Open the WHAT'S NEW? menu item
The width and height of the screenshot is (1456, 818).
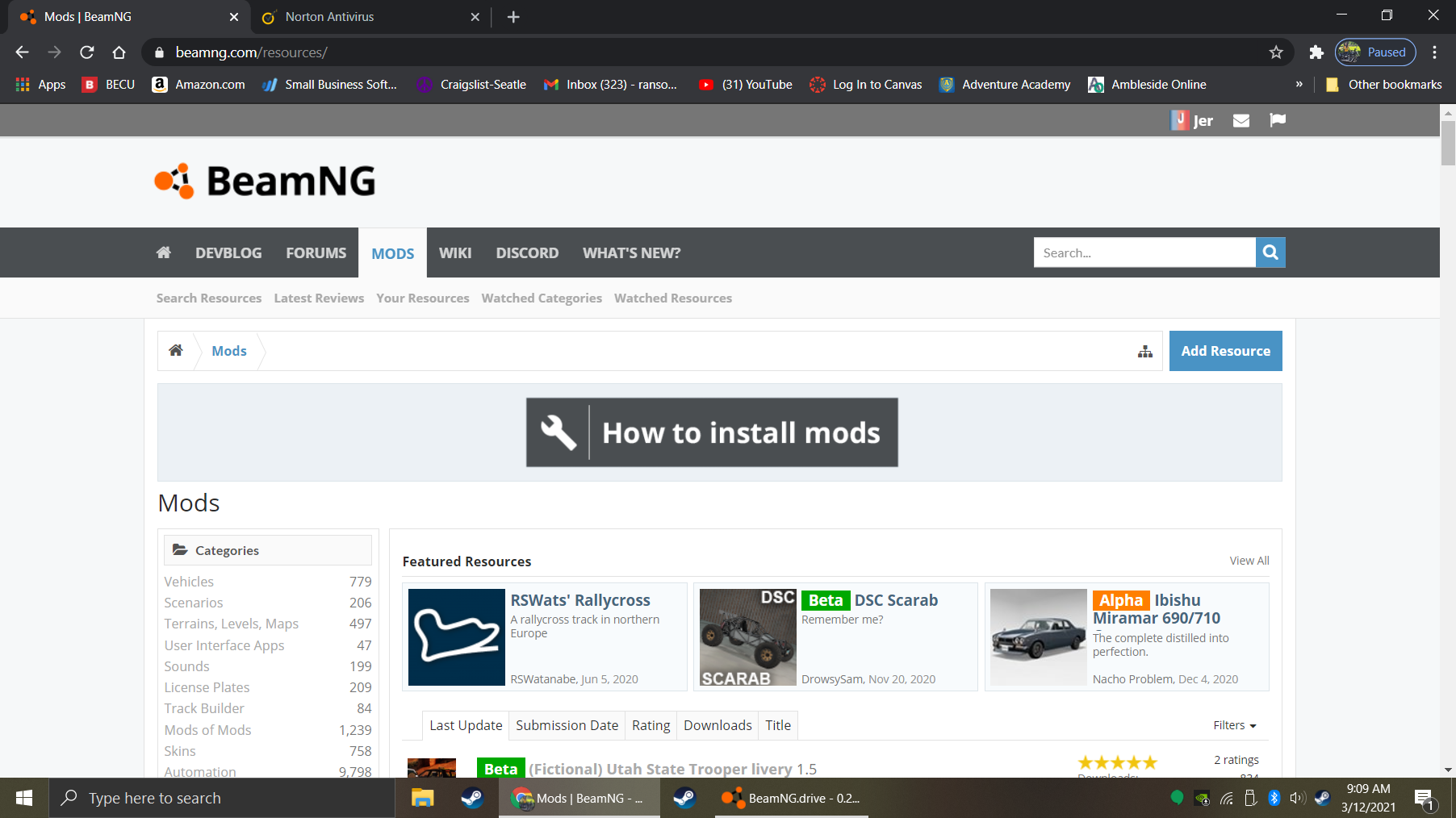632,252
